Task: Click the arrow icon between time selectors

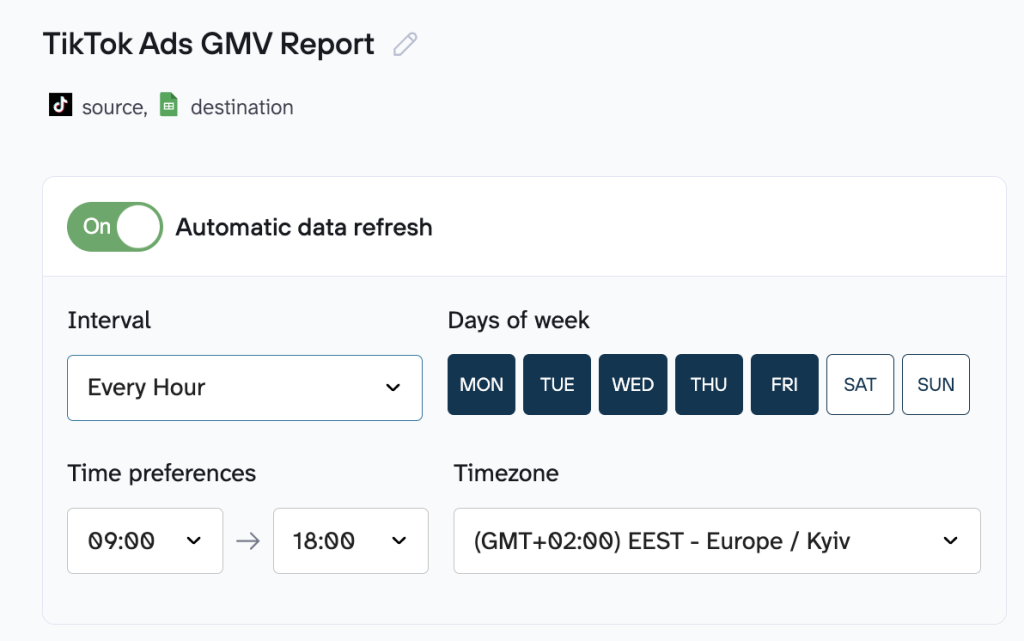Action: click(247, 540)
